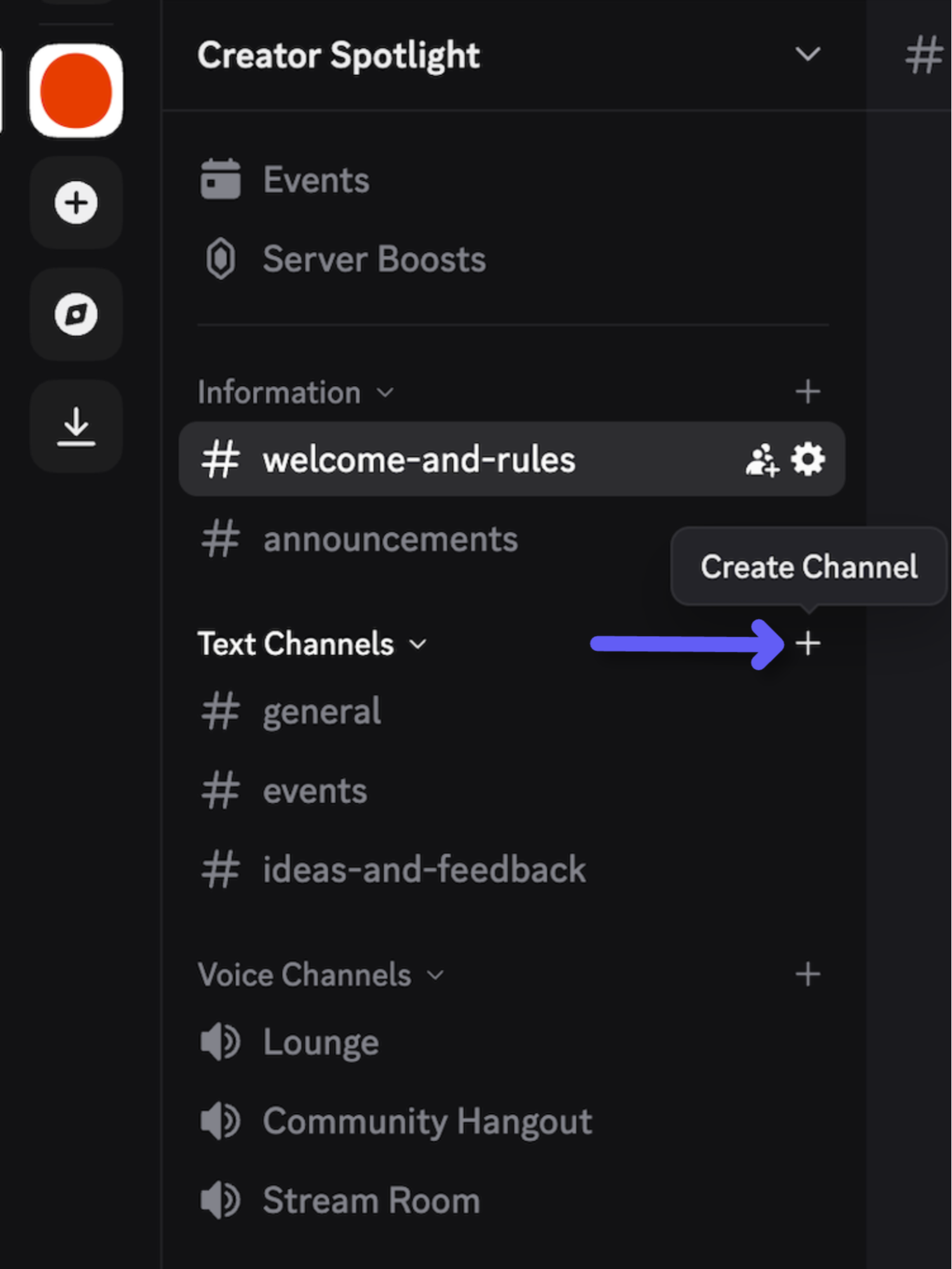
Task: Click the Add a Server plus icon
Action: (x=76, y=203)
